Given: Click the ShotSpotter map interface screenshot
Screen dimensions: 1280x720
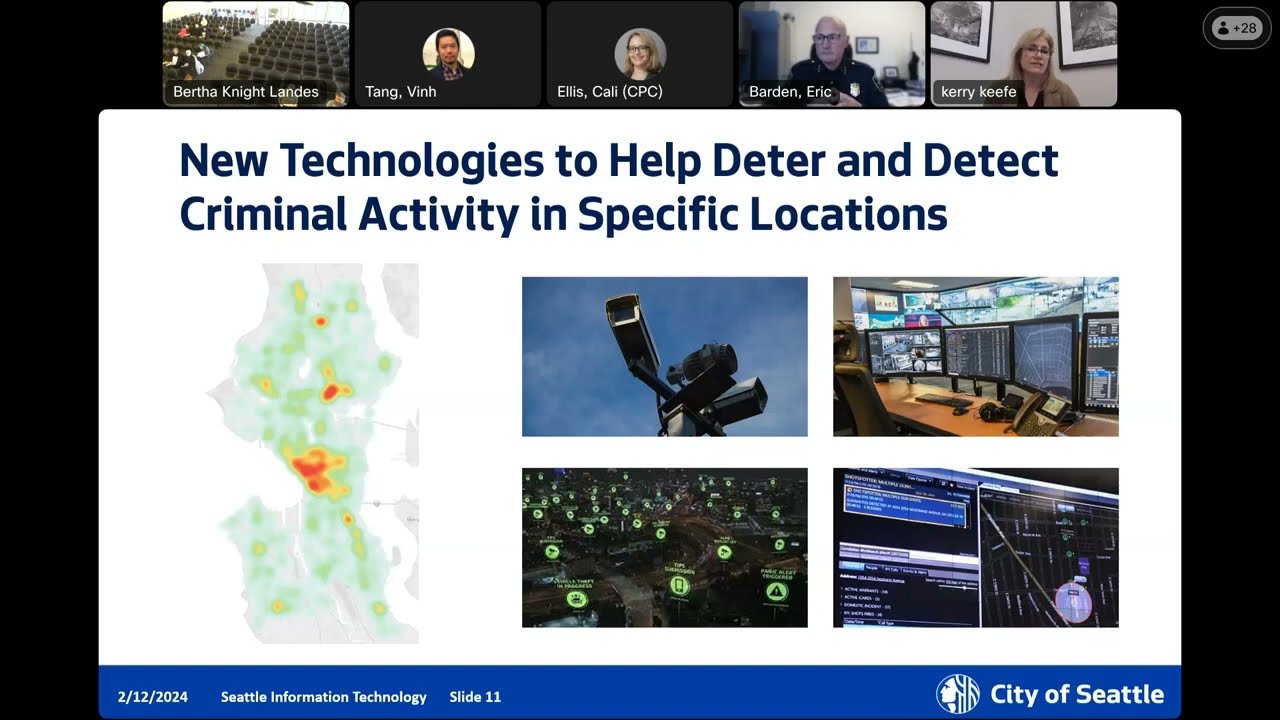Looking at the screenshot, I should click(x=976, y=548).
